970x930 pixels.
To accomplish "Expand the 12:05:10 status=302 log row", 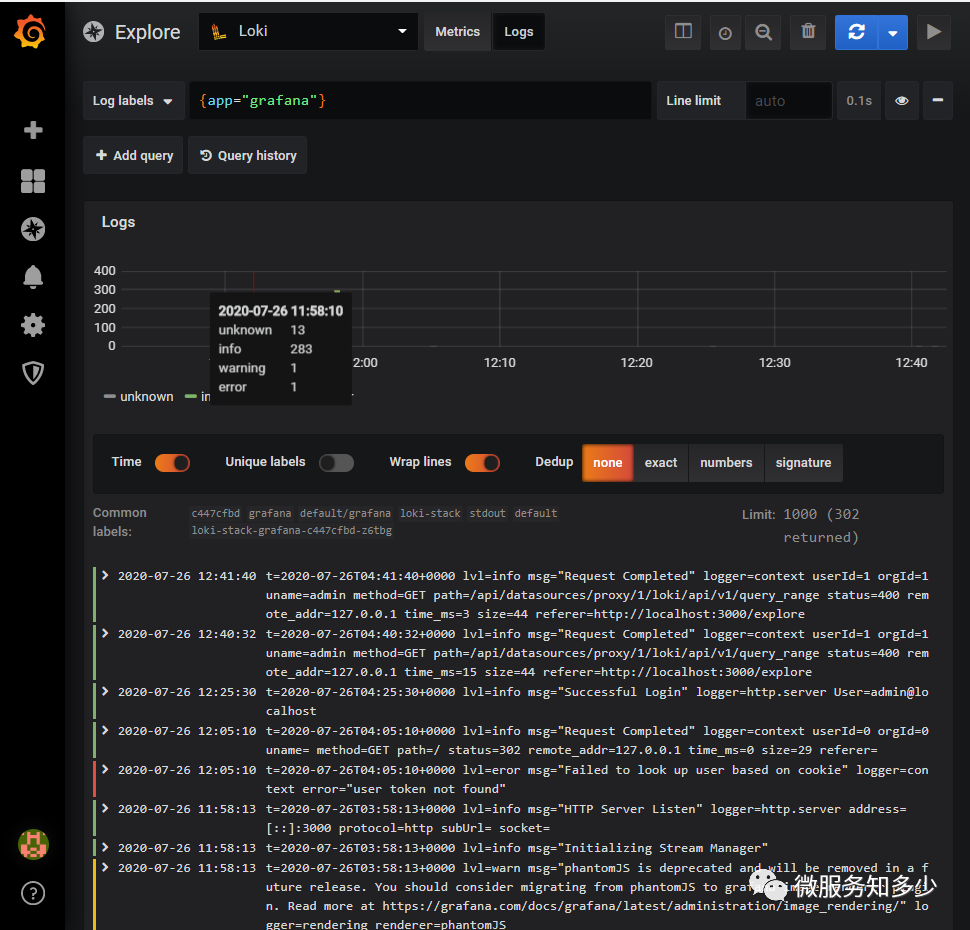I will click(105, 730).
